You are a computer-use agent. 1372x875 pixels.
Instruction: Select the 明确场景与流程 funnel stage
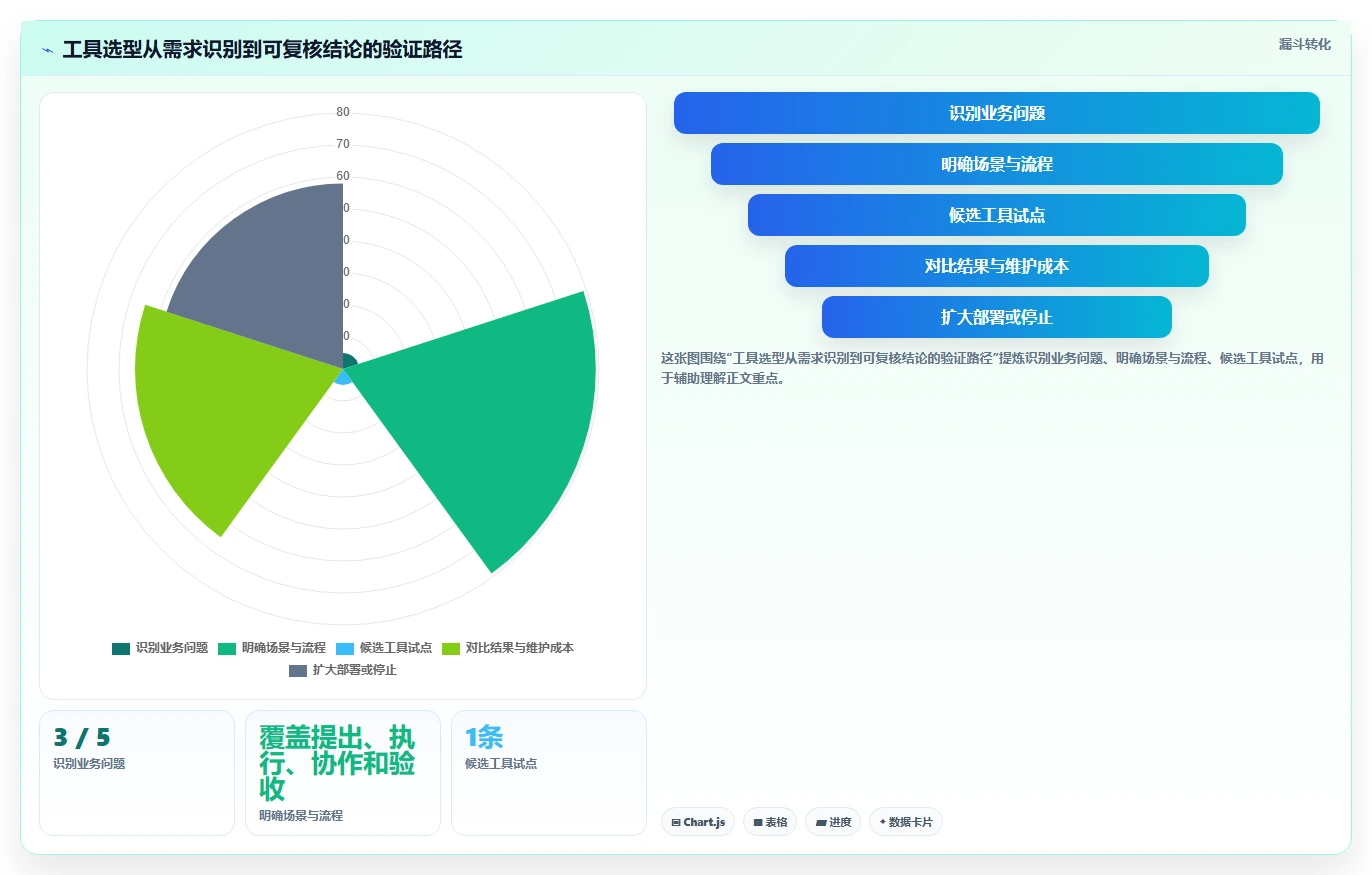coord(997,164)
